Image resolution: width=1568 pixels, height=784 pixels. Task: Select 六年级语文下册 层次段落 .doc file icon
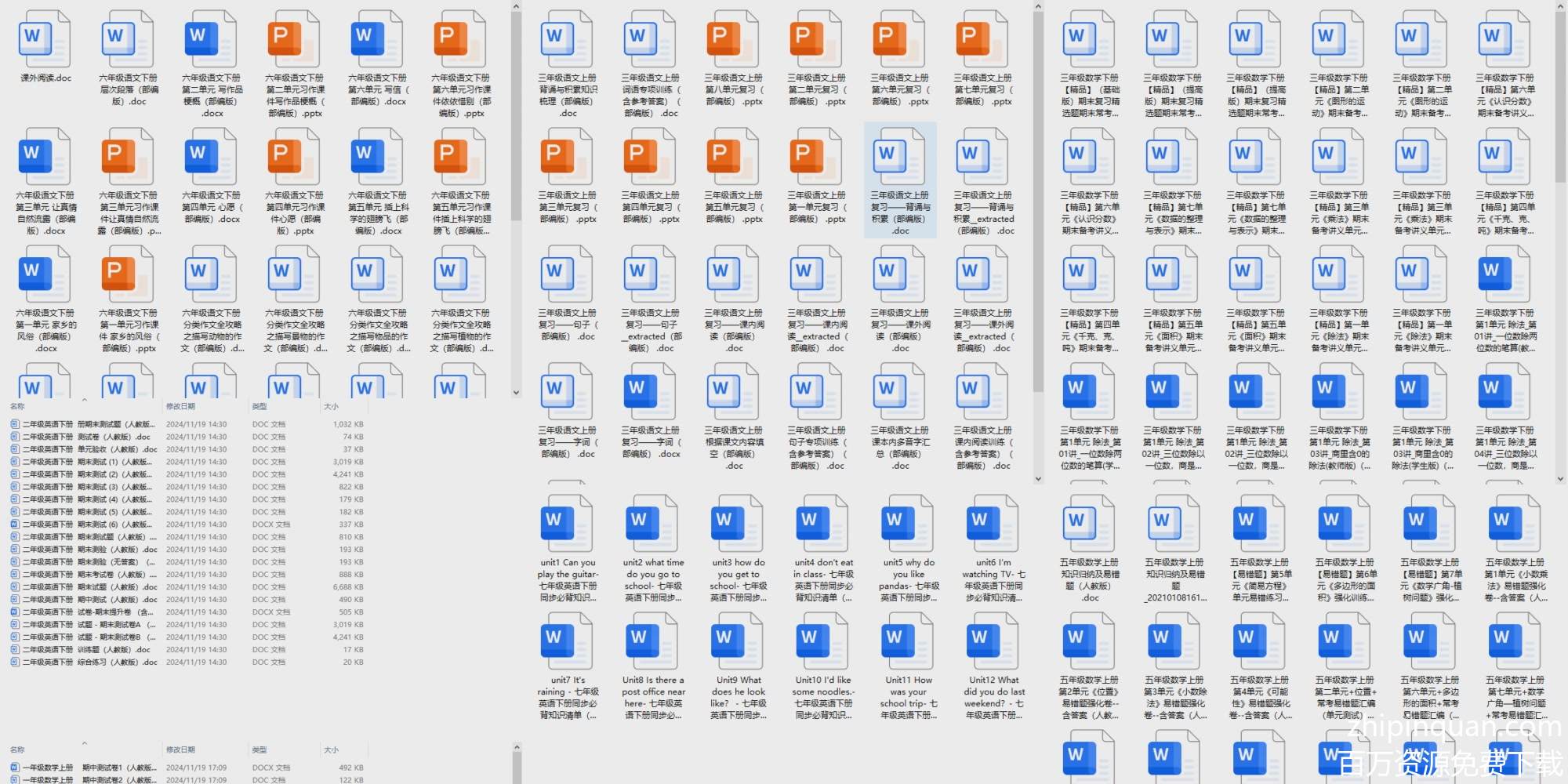tap(129, 38)
